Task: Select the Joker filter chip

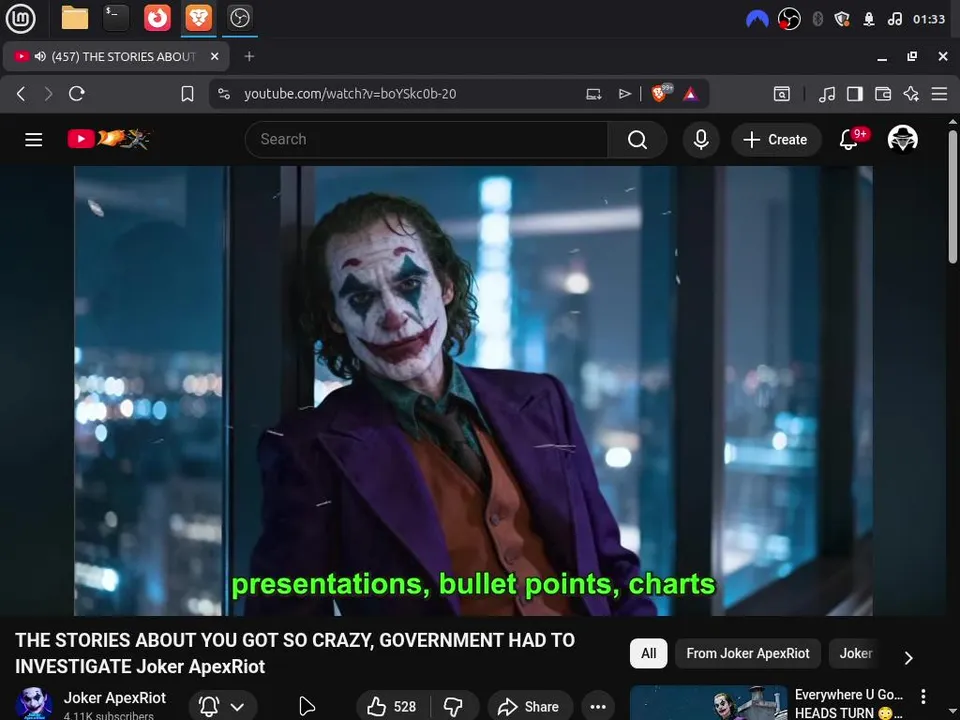Action: (855, 653)
